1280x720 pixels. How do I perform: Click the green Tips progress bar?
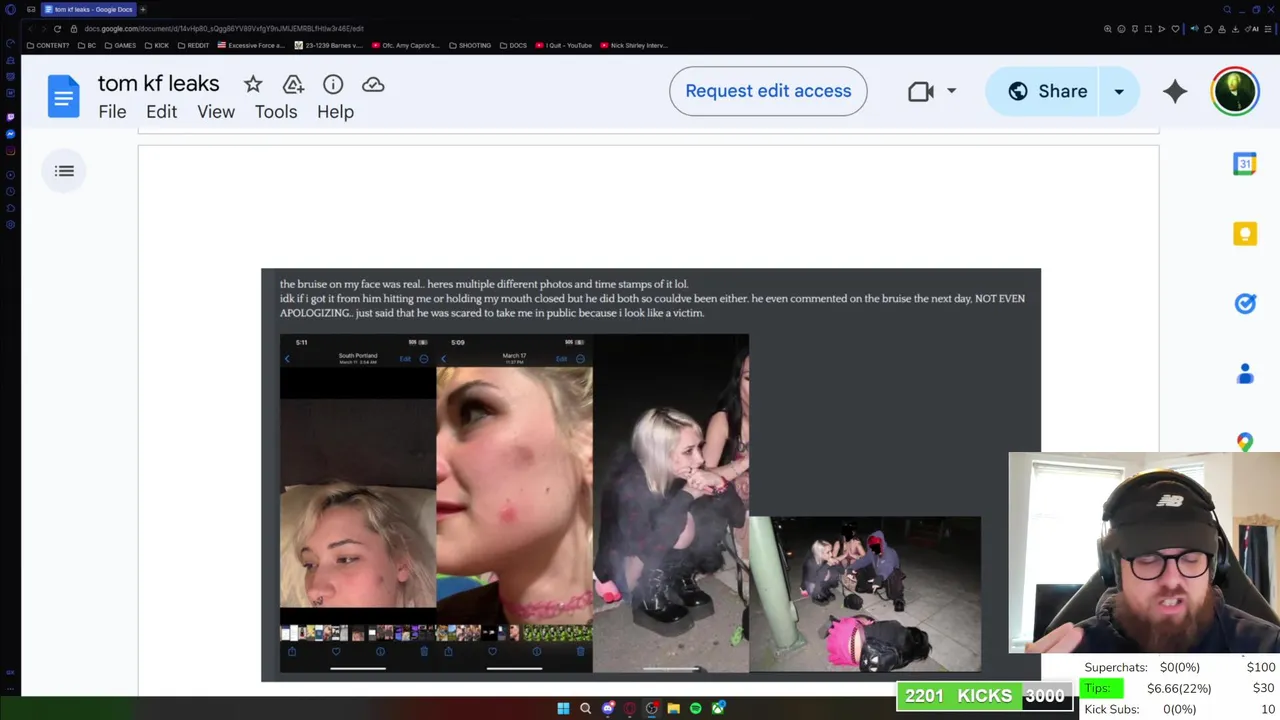[x=1102, y=688]
